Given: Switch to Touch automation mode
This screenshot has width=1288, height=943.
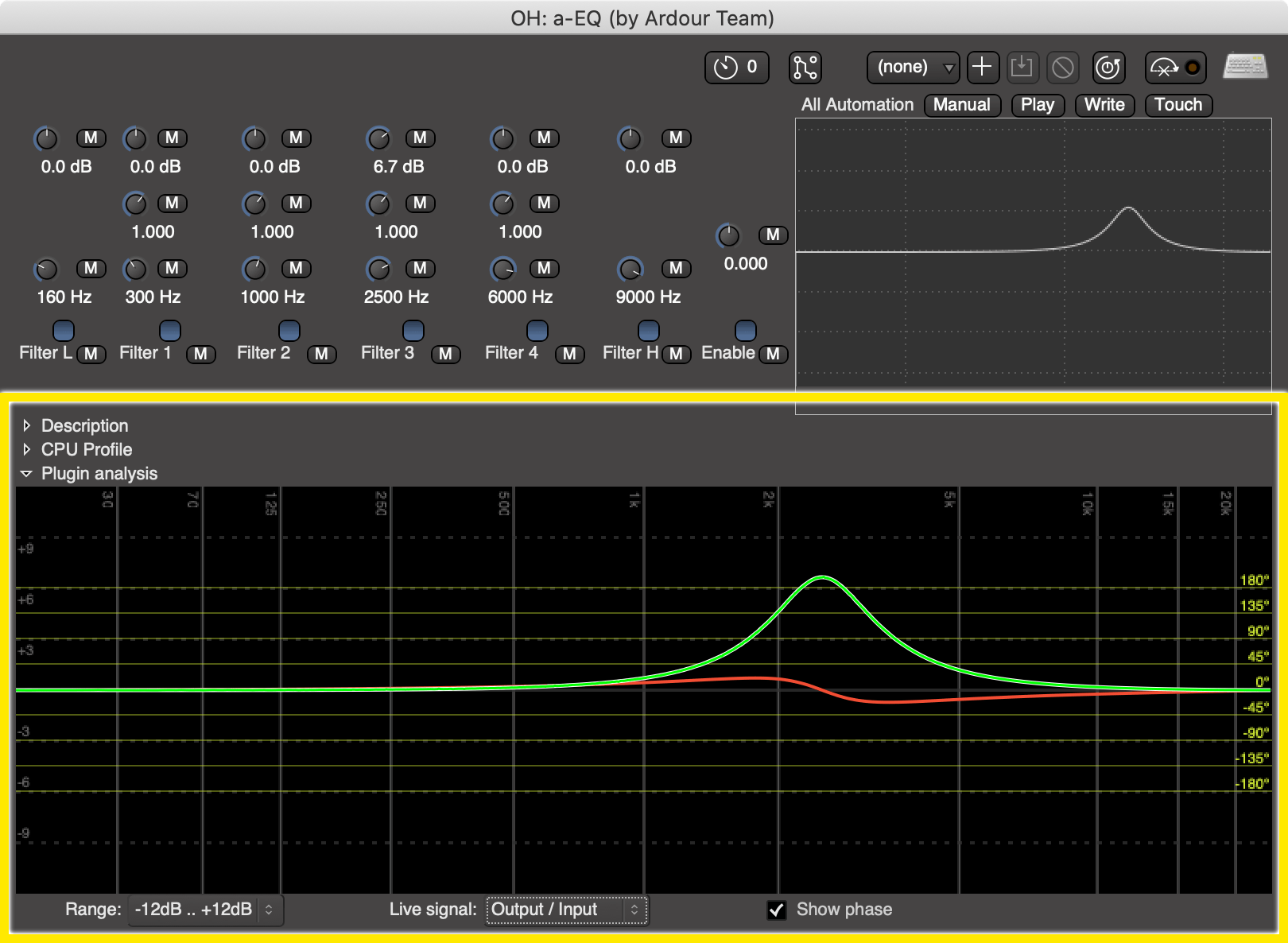Looking at the screenshot, I should pos(1177,105).
